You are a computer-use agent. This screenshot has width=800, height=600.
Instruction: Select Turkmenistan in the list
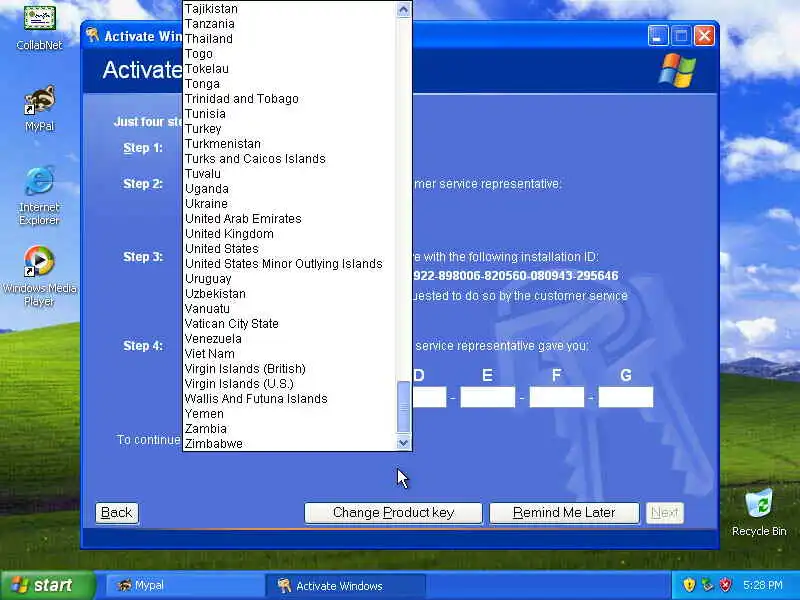click(x=289, y=144)
